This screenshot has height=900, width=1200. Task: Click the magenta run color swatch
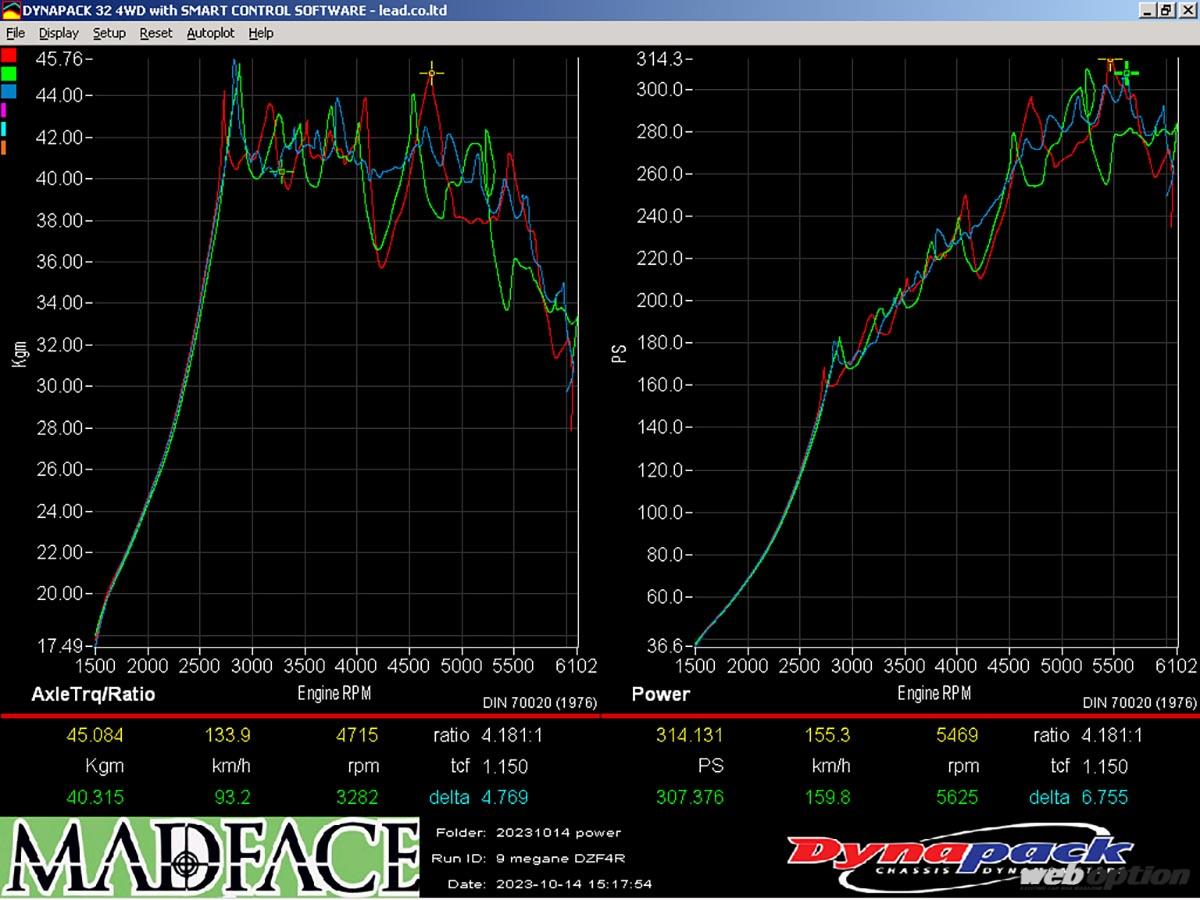click(5, 110)
